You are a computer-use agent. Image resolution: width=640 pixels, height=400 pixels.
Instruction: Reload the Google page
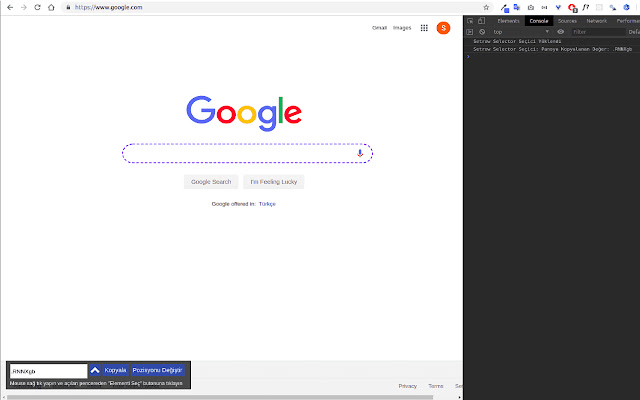(x=37, y=7)
